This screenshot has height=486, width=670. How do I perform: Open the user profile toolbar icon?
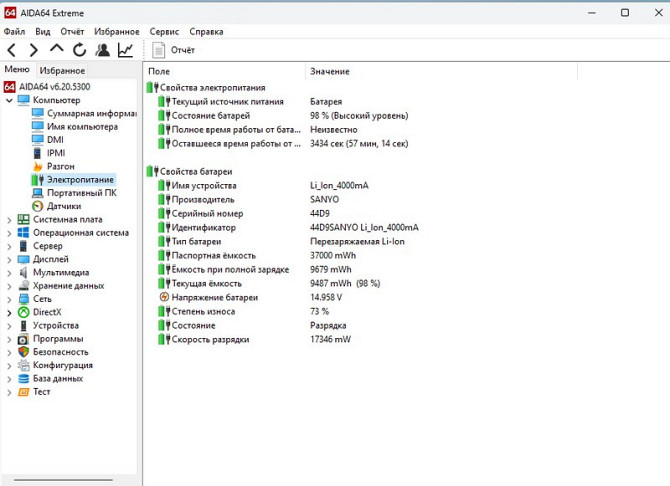point(102,50)
